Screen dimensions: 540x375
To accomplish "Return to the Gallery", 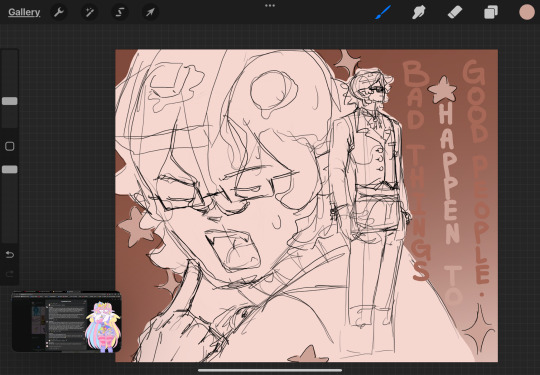I will click(x=24, y=12).
